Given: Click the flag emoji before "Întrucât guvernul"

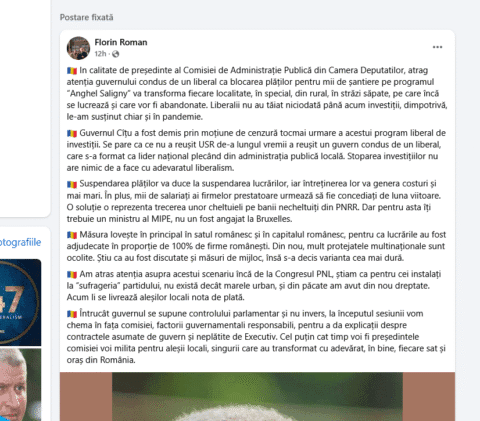Looking at the screenshot, I should (x=72, y=314).
